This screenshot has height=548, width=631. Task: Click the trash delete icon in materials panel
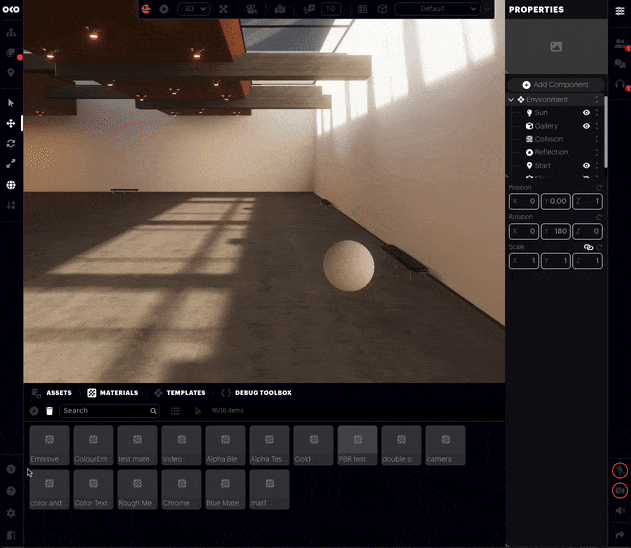pyautogui.click(x=49, y=411)
